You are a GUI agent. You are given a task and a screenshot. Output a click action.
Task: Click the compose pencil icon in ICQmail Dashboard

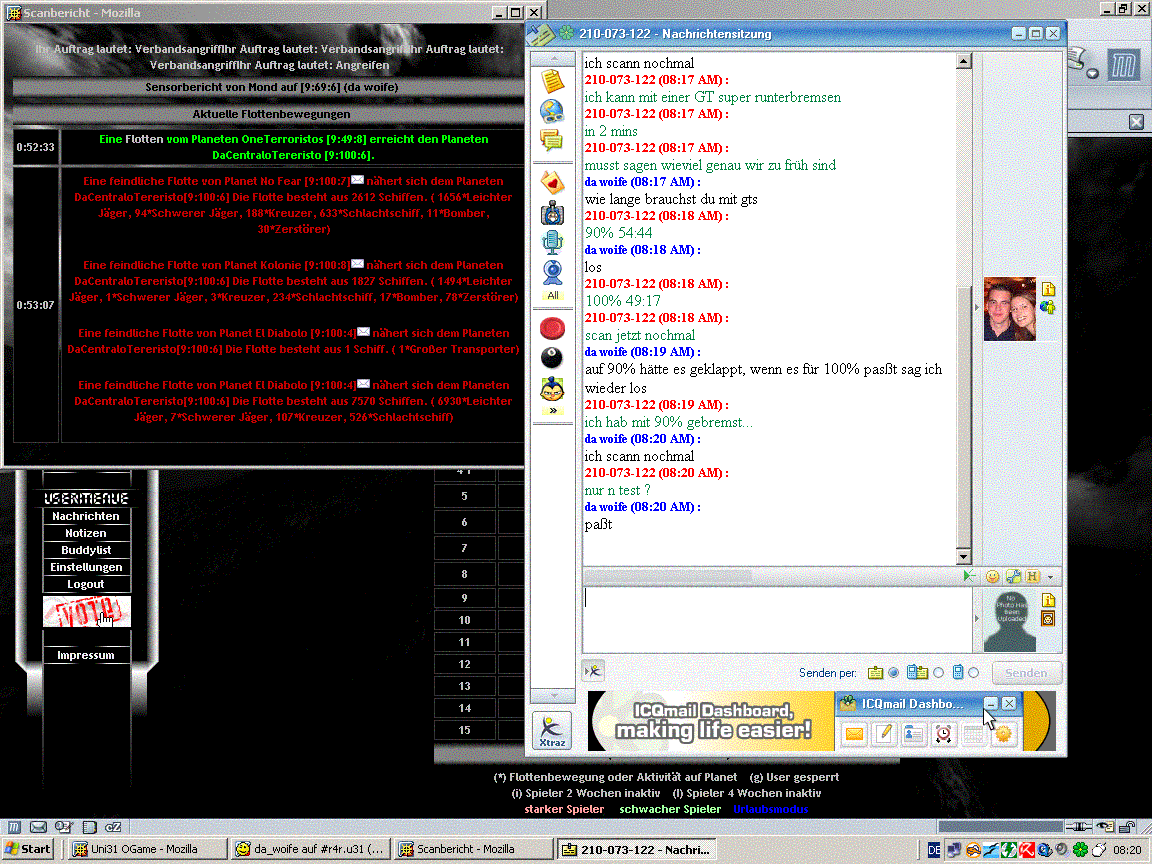(885, 733)
